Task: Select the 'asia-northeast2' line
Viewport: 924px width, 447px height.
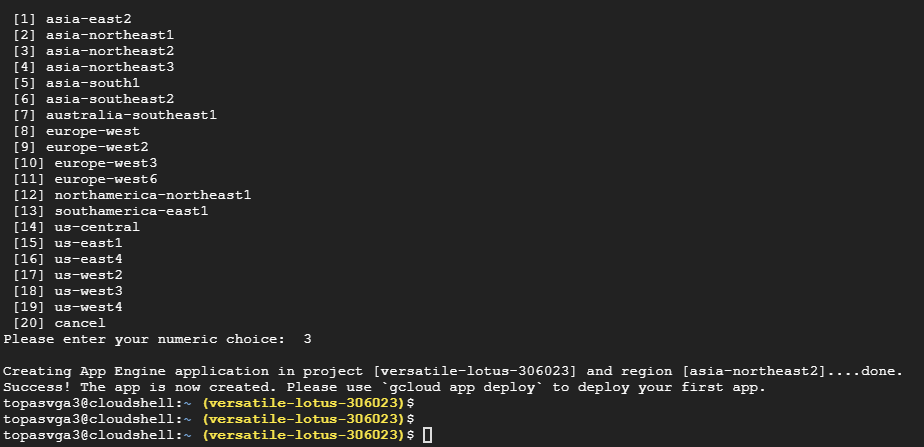Action: (93, 51)
